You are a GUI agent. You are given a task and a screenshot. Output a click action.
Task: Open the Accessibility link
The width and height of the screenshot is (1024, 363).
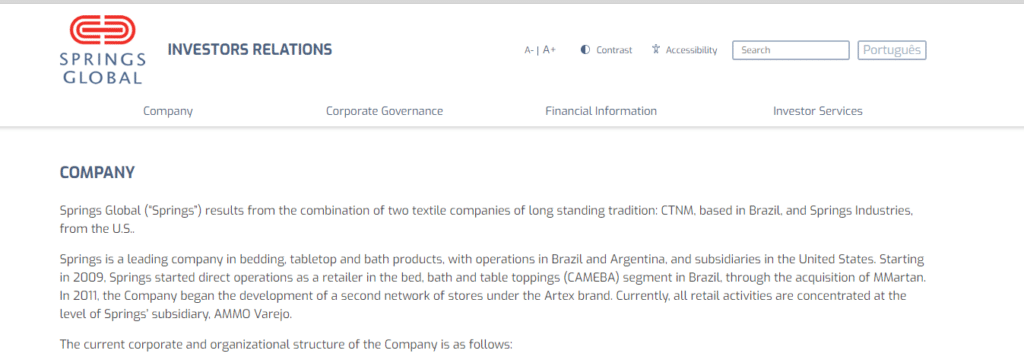click(x=684, y=50)
